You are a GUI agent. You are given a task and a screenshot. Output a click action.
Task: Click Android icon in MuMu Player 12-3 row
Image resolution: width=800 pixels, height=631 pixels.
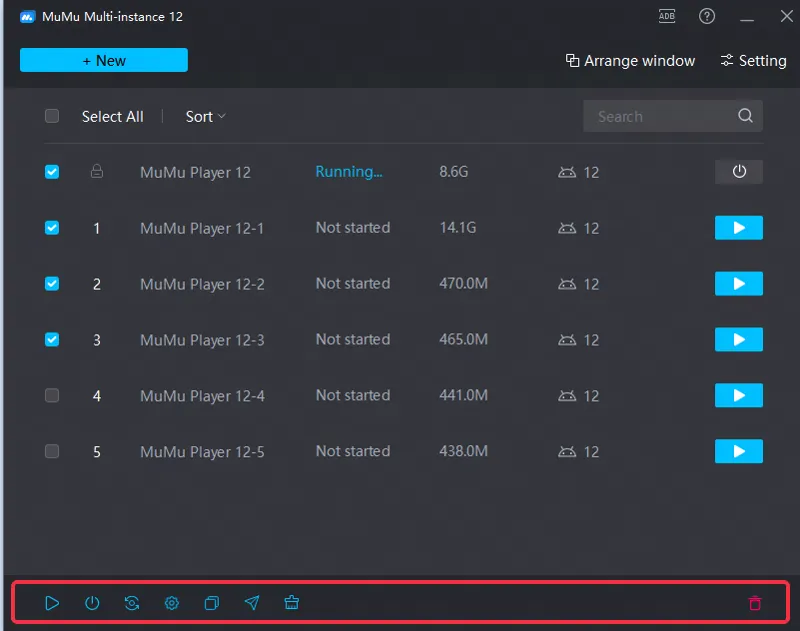pyautogui.click(x=567, y=340)
